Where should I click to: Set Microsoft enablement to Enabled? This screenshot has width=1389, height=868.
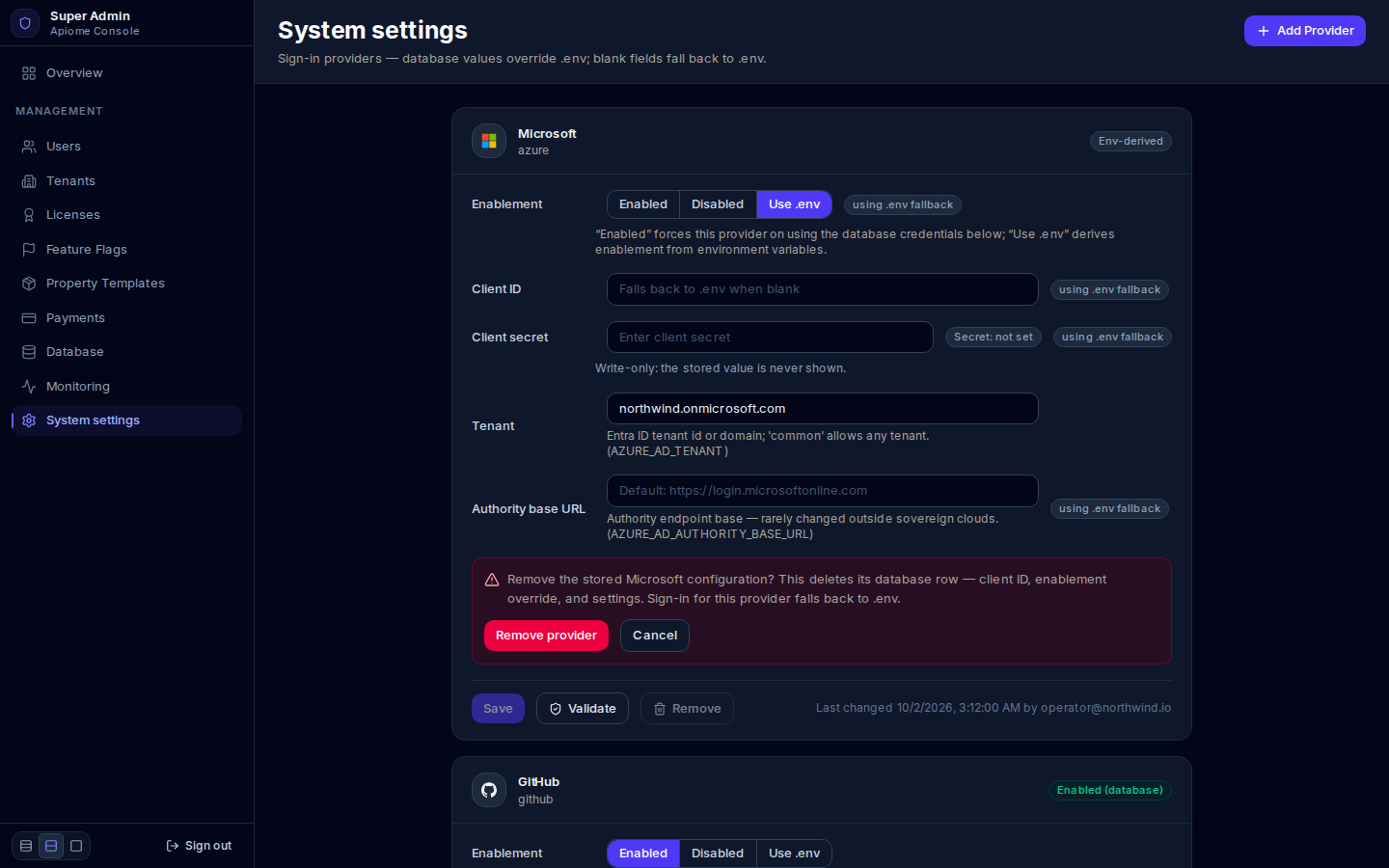[643, 204]
